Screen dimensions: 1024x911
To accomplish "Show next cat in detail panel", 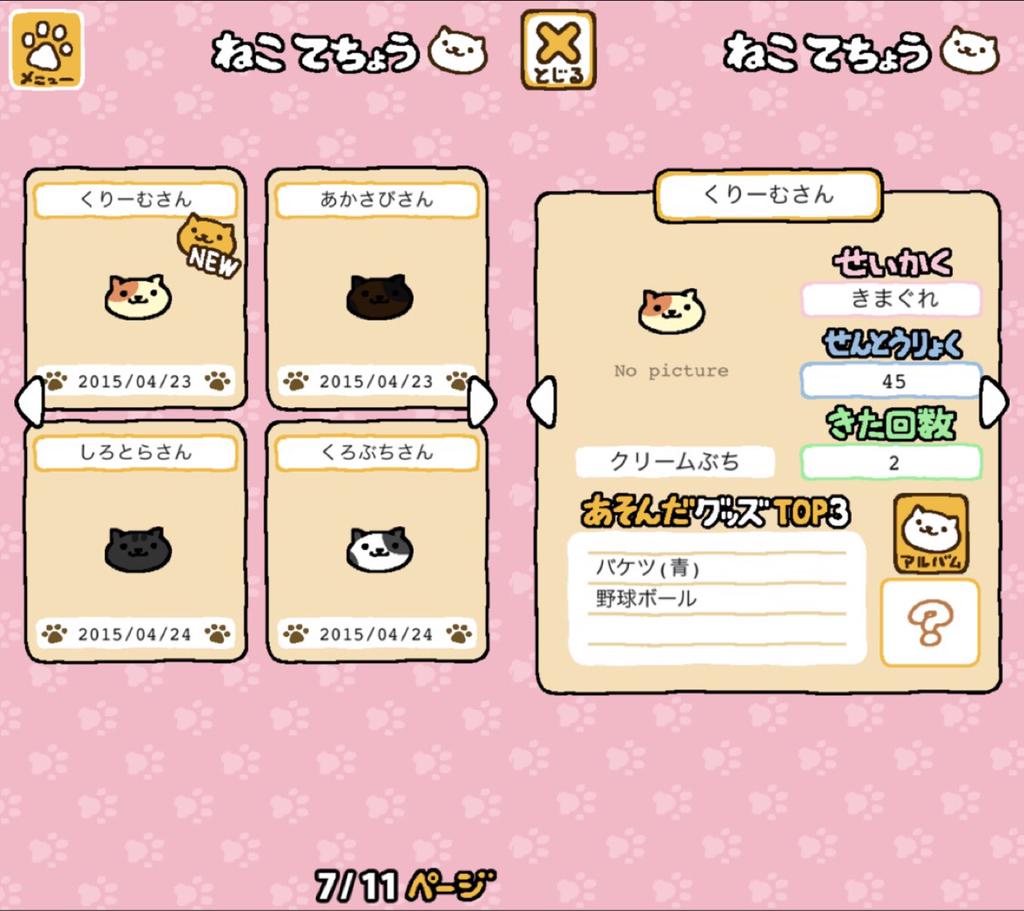I will pos(994,402).
